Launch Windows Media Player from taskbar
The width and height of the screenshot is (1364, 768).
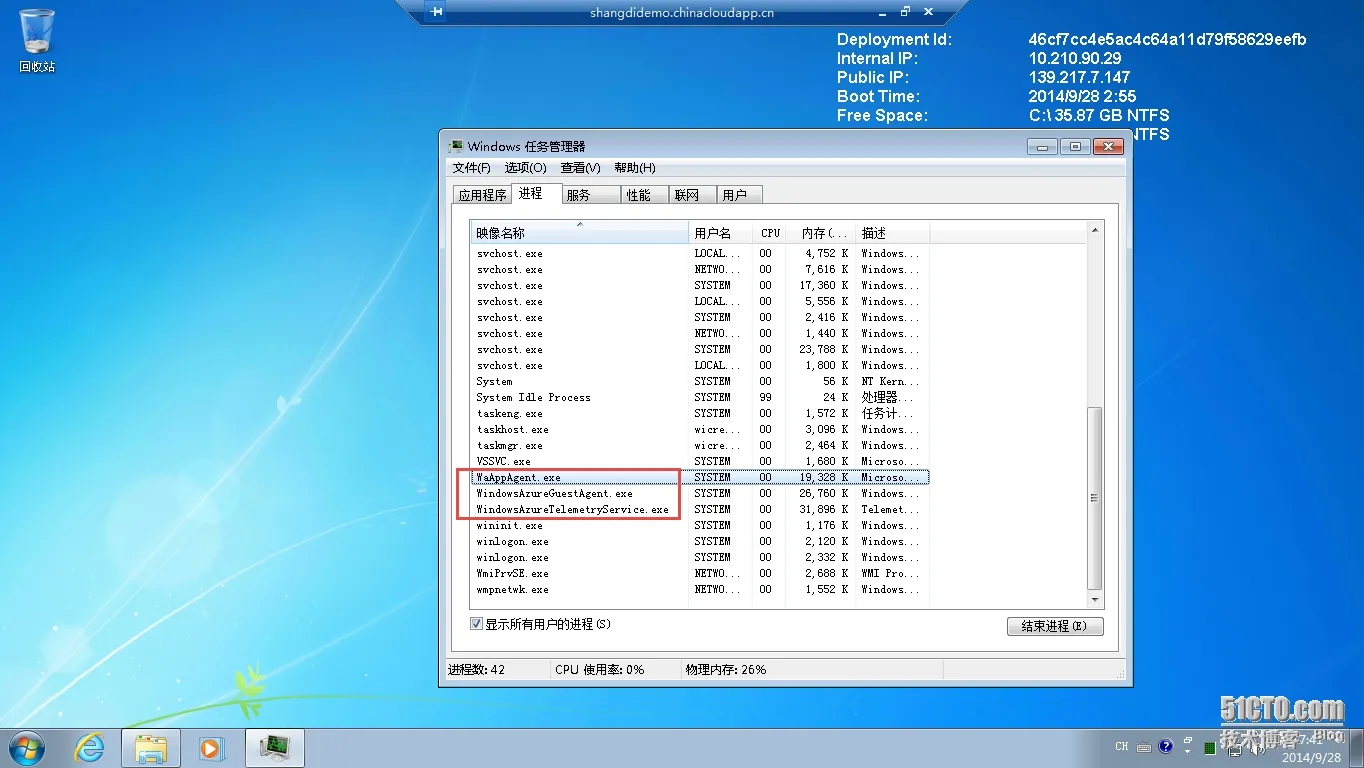(212, 748)
